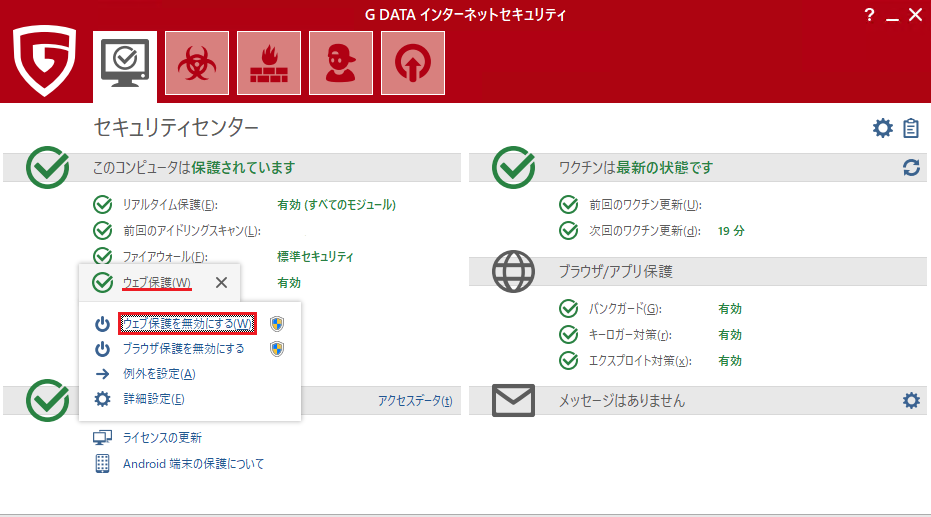
Task: Click large check by このコンピュータは保護されています
Action: click(48, 167)
